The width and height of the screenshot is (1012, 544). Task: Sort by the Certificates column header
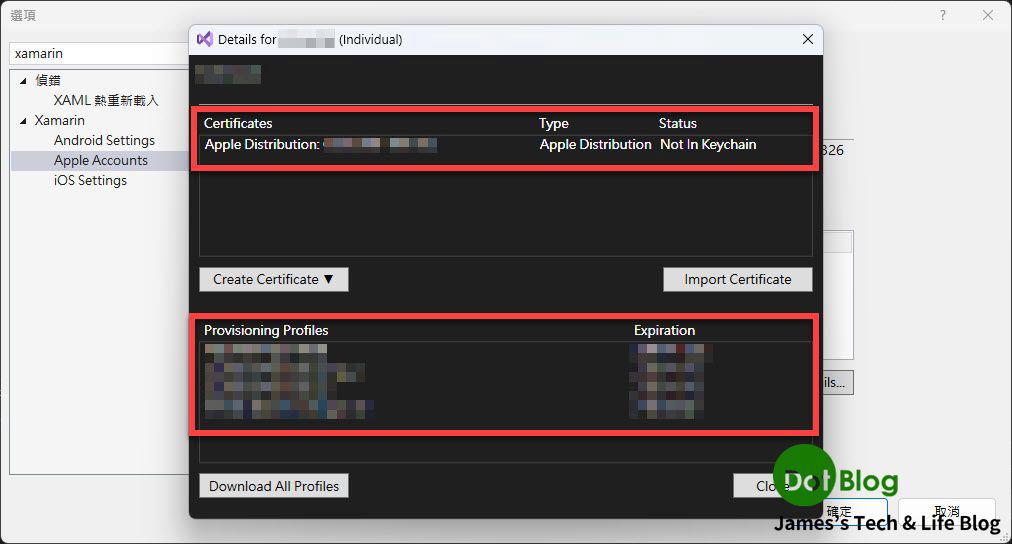(x=238, y=123)
